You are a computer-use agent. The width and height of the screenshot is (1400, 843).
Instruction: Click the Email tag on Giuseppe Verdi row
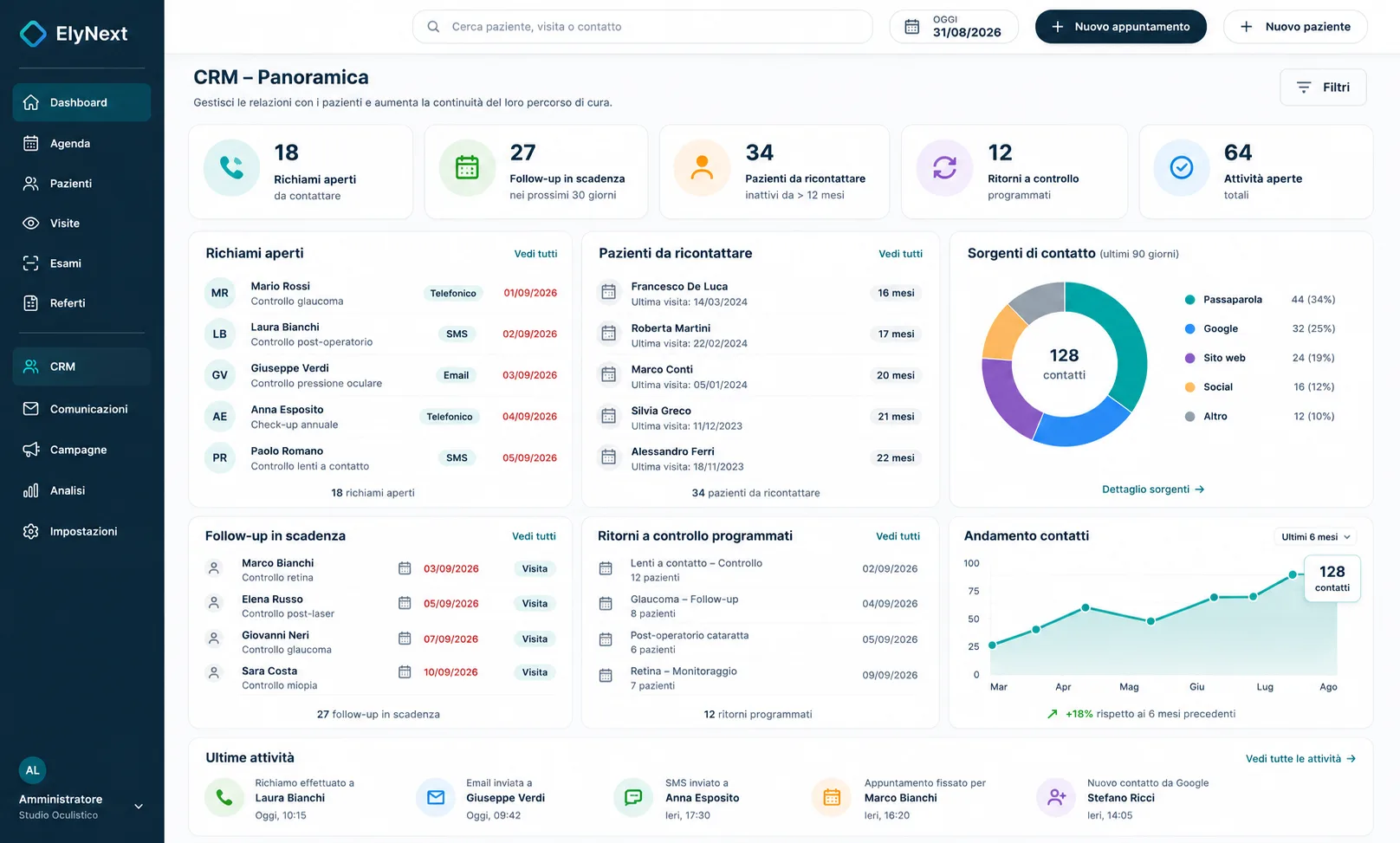coord(456,375)
